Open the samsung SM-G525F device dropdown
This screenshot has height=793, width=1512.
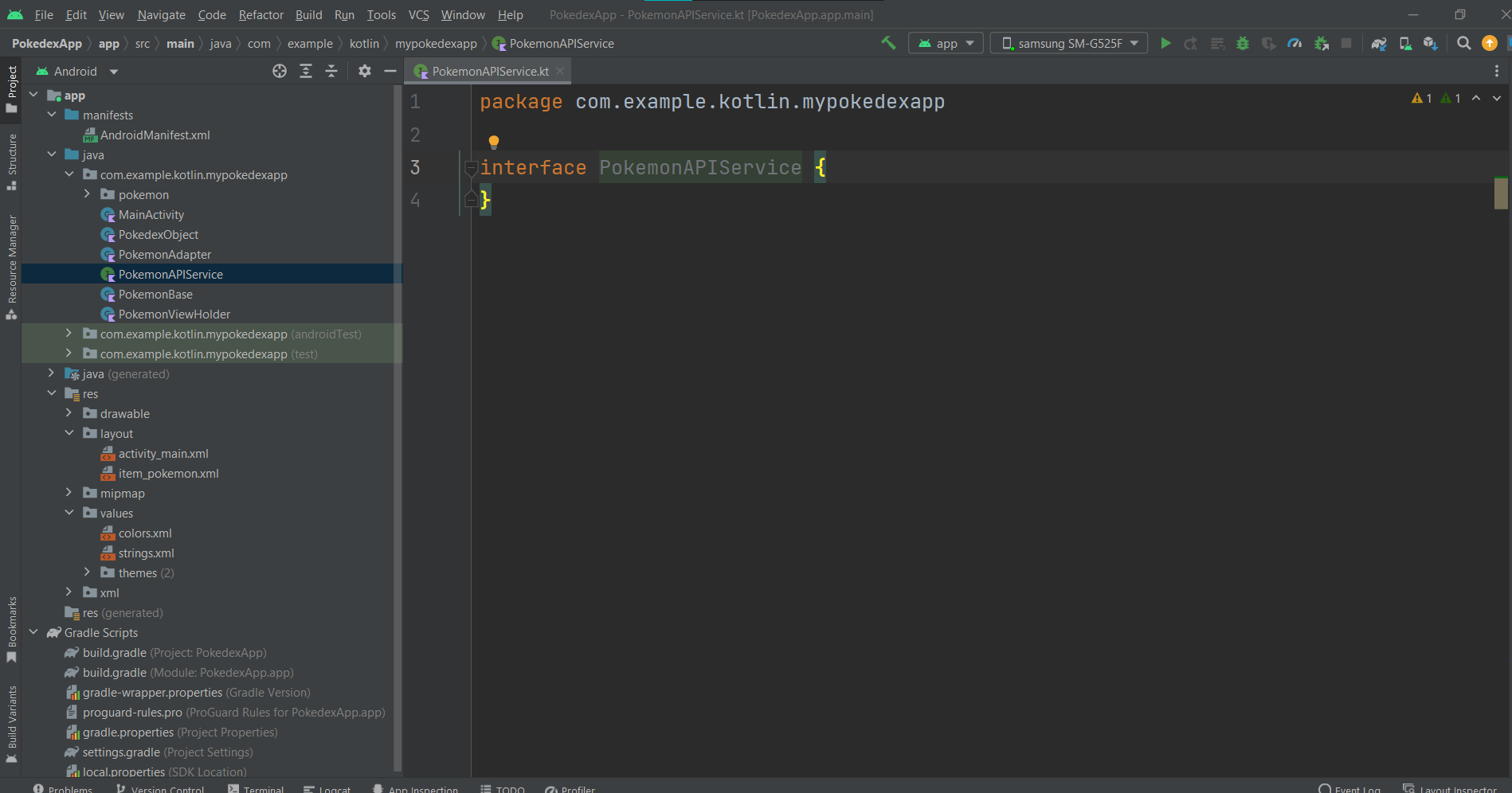(x=1068, y=43)
